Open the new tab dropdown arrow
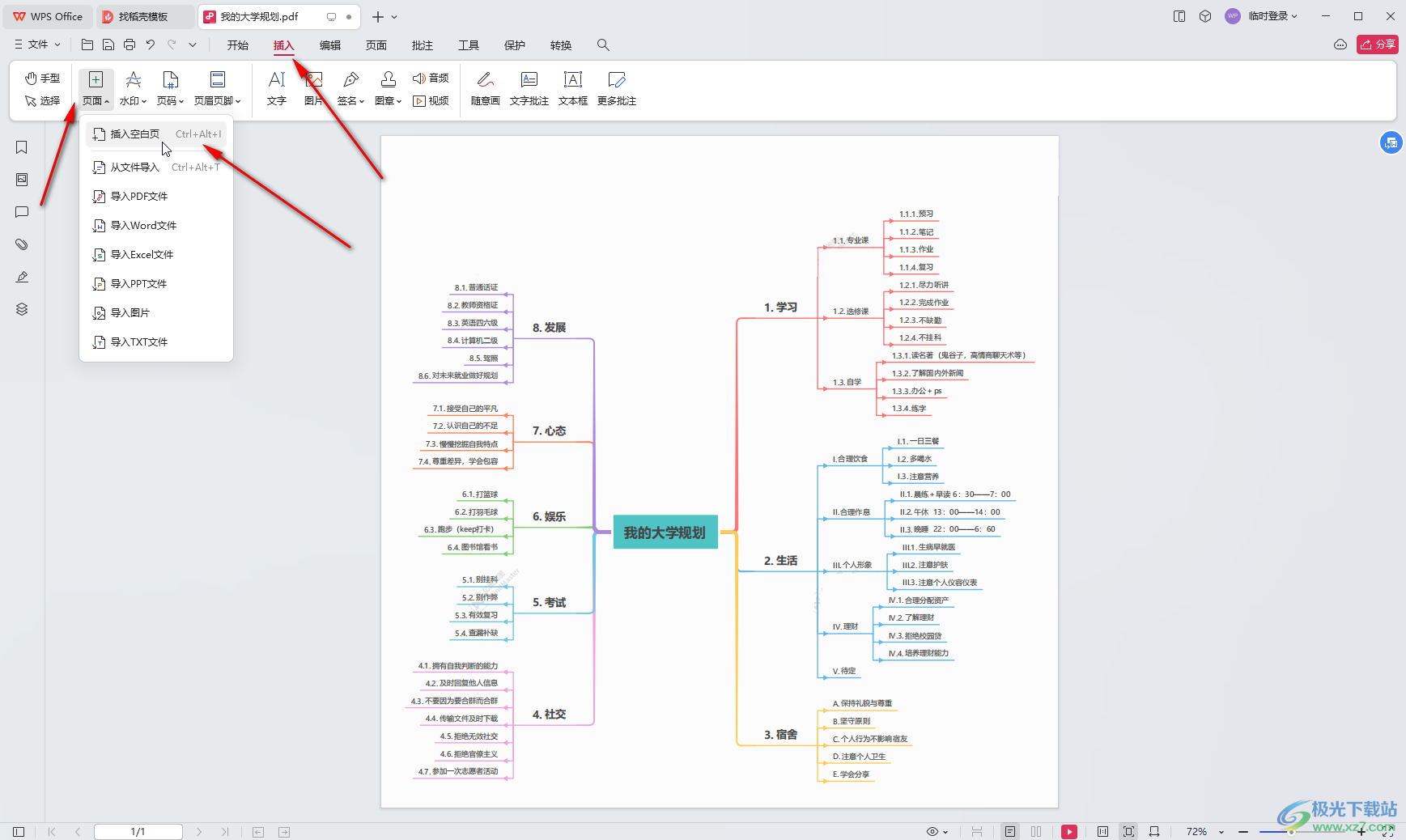Screen dimensions: 1406x840 tap(394, 16)
